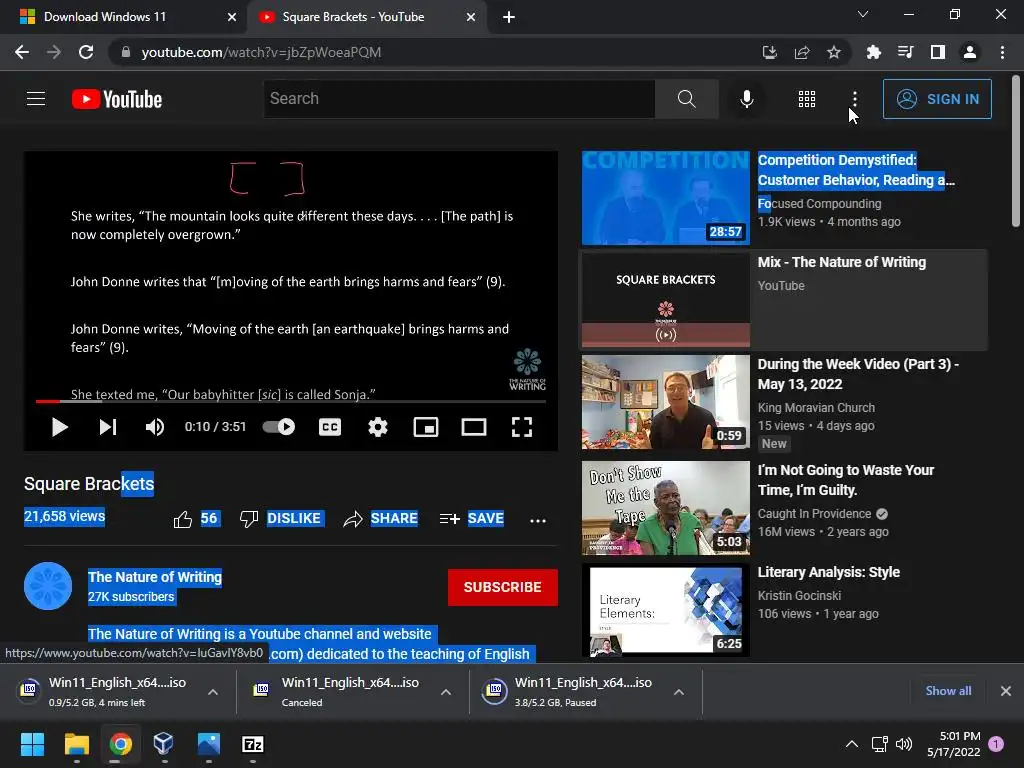
Task: Expand options for canceled Win11 ISO
Action: [x=445, y=692]
